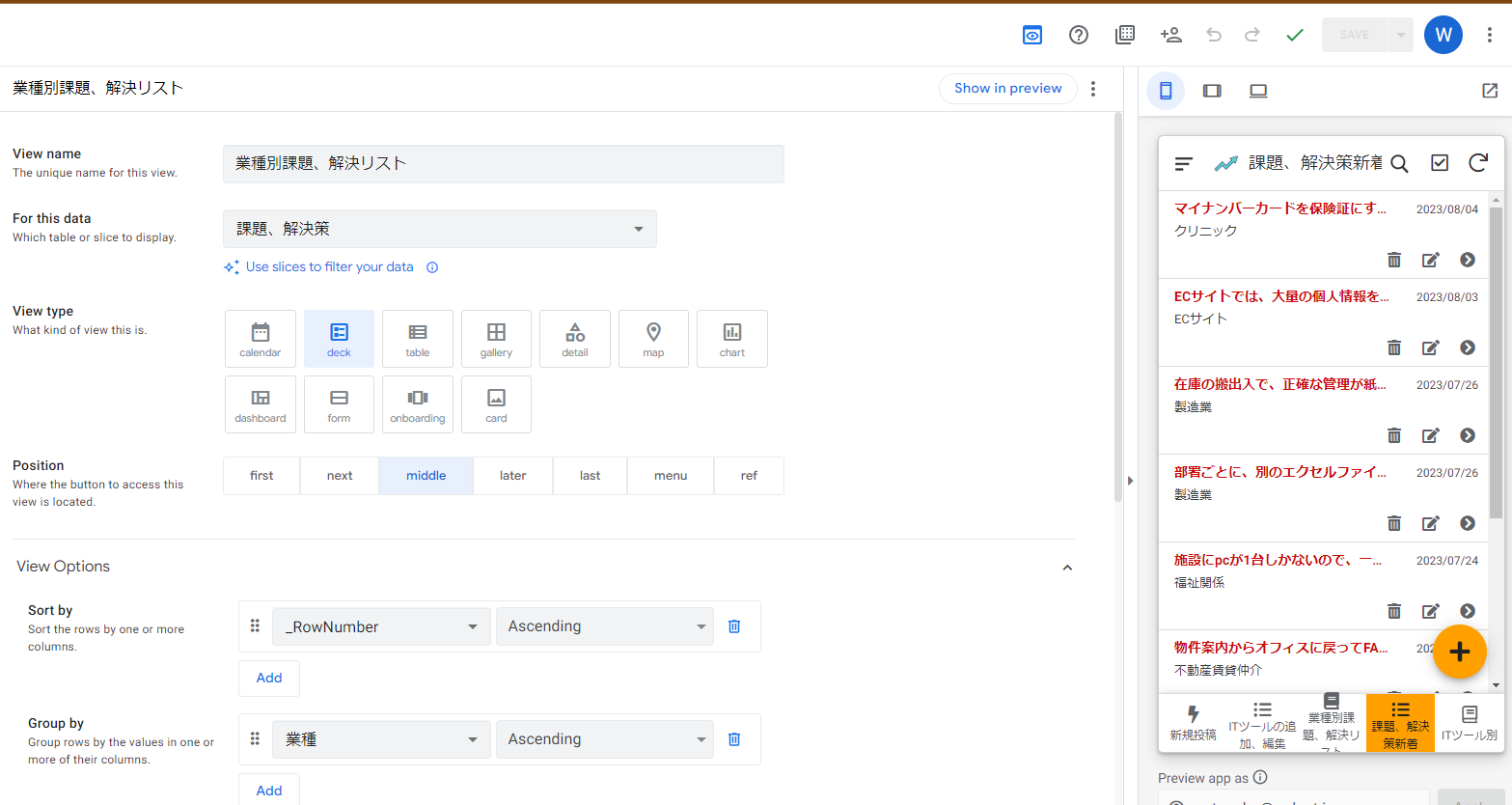Viewport: 1512px width, 805px height.
Task: Select the map view type
Action: coord(653,339)
